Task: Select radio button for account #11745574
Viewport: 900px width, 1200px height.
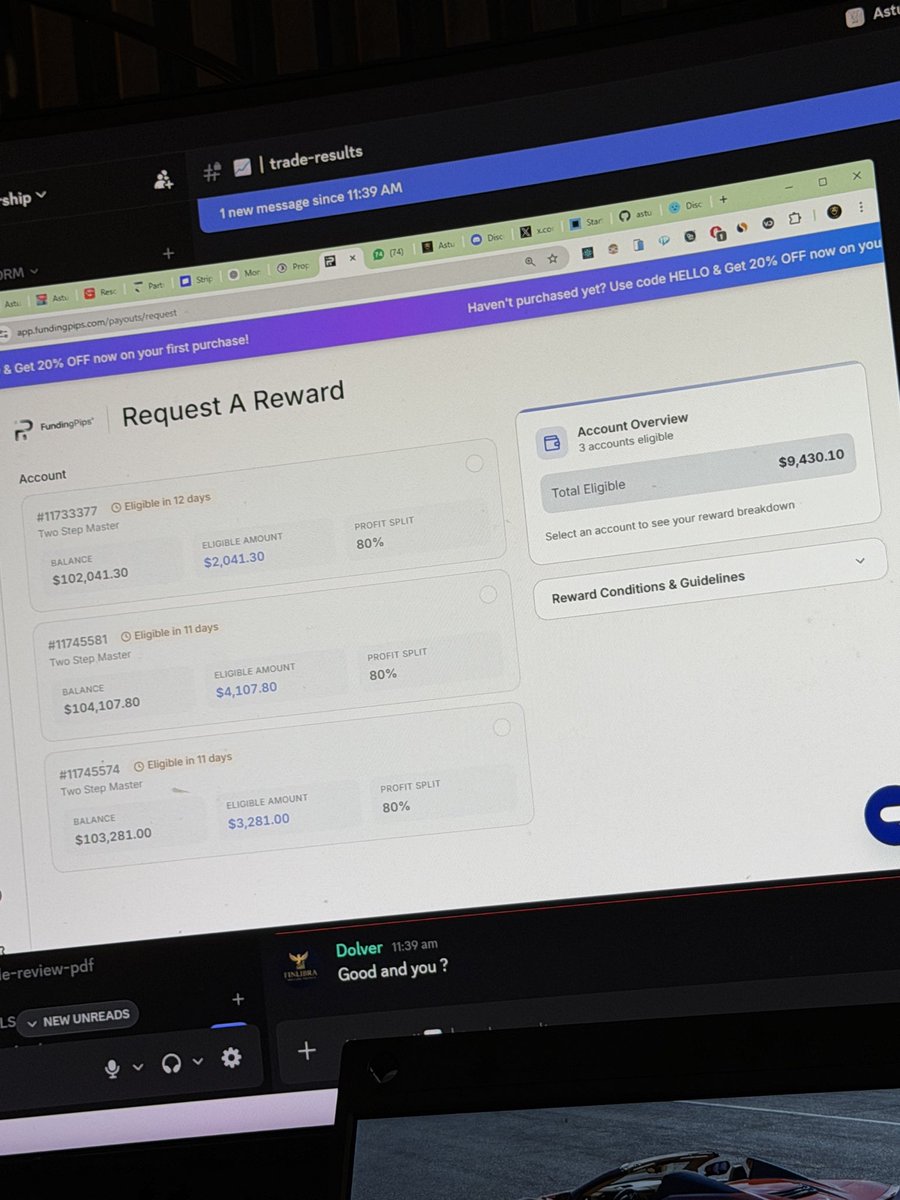Action: (x=501, y=727)
